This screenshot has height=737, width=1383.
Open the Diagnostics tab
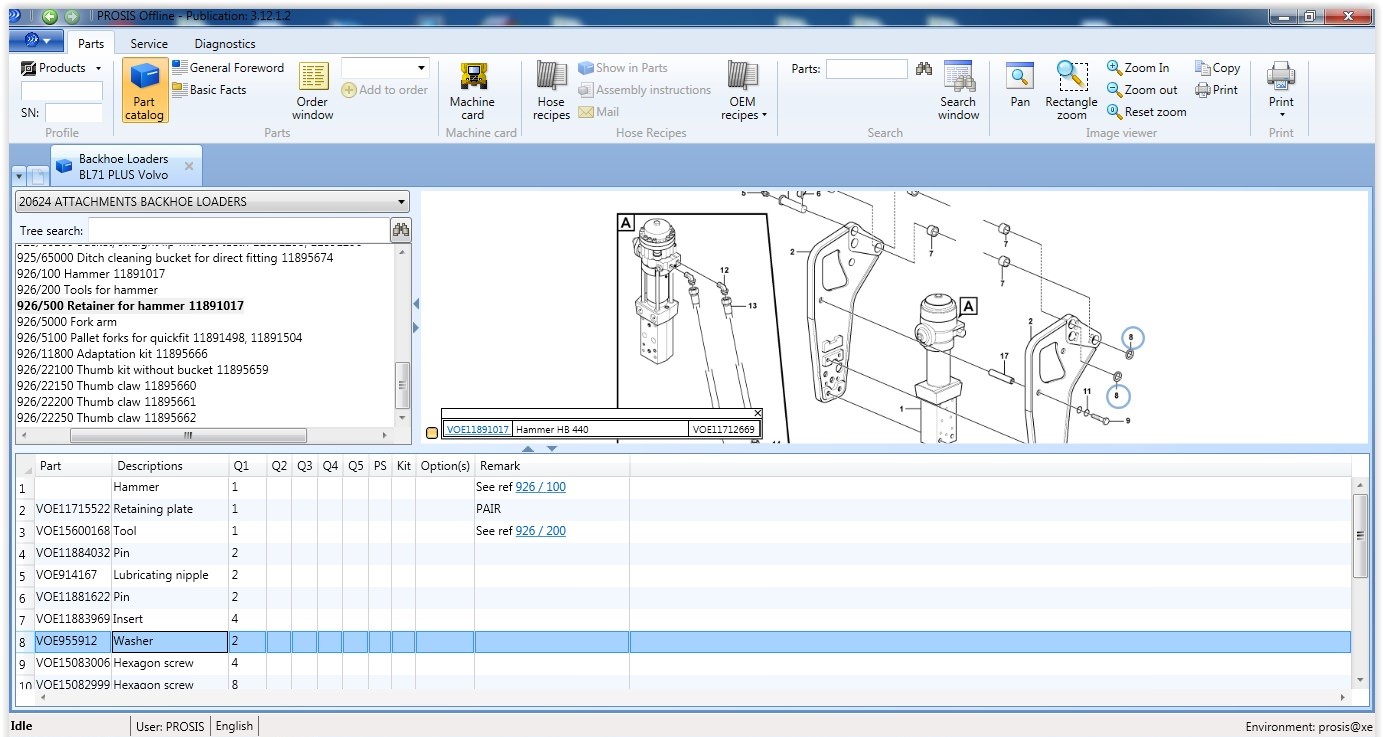225,44
